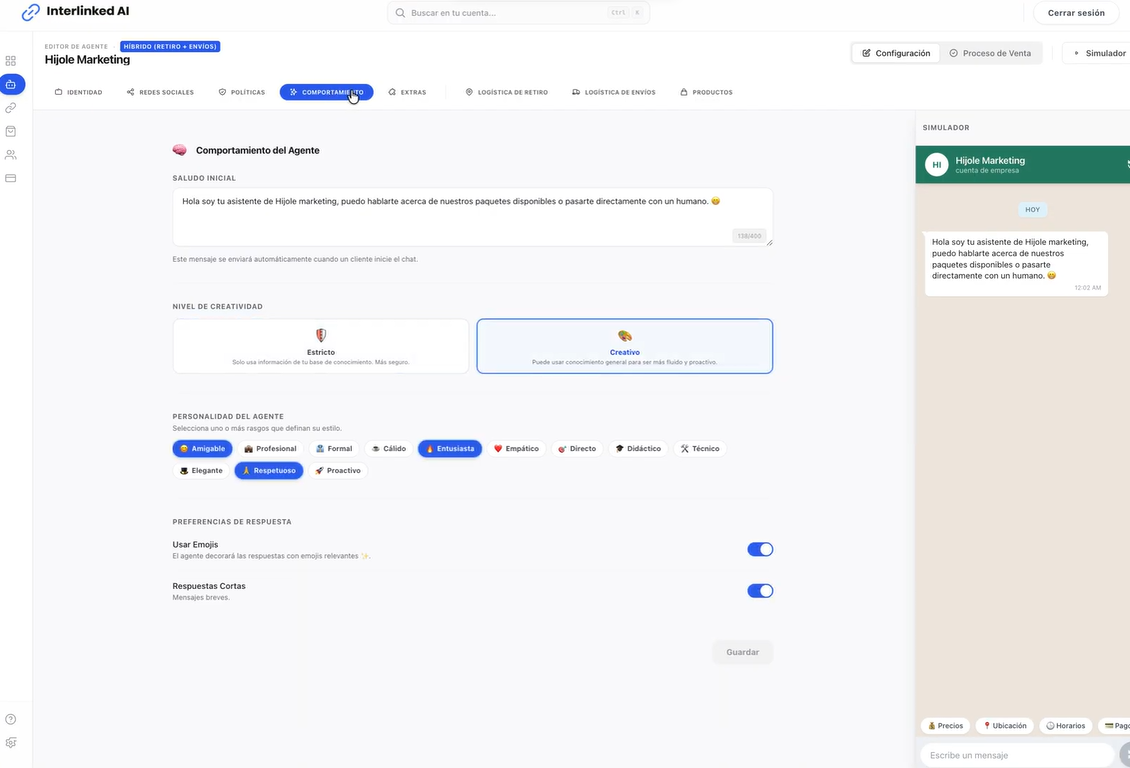Image resolution: width=1130 pixels, height=768 pixels.
Task: Open the Configuración dropdown button
Action: [x=894, y=52]
